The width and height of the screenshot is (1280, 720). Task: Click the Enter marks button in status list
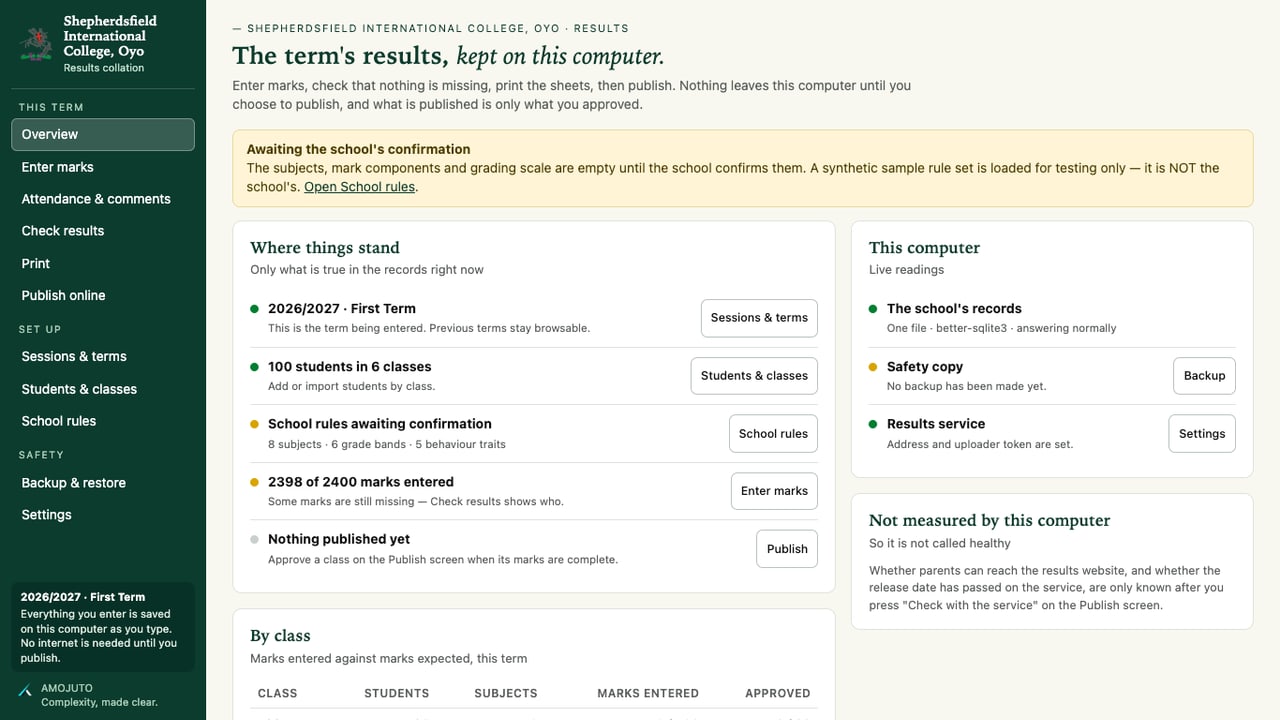coord(774,491)
